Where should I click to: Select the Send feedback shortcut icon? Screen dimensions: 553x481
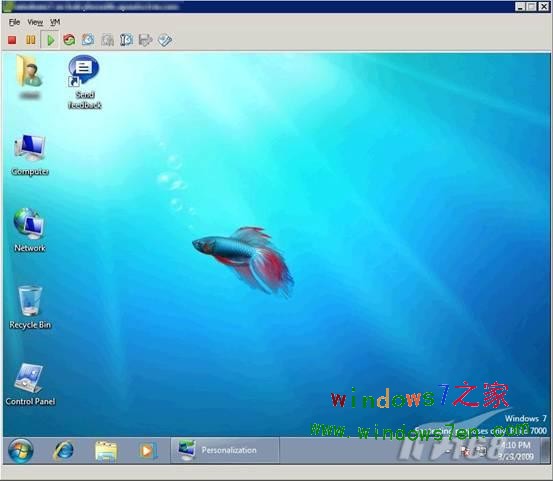(x=83, y=71)
